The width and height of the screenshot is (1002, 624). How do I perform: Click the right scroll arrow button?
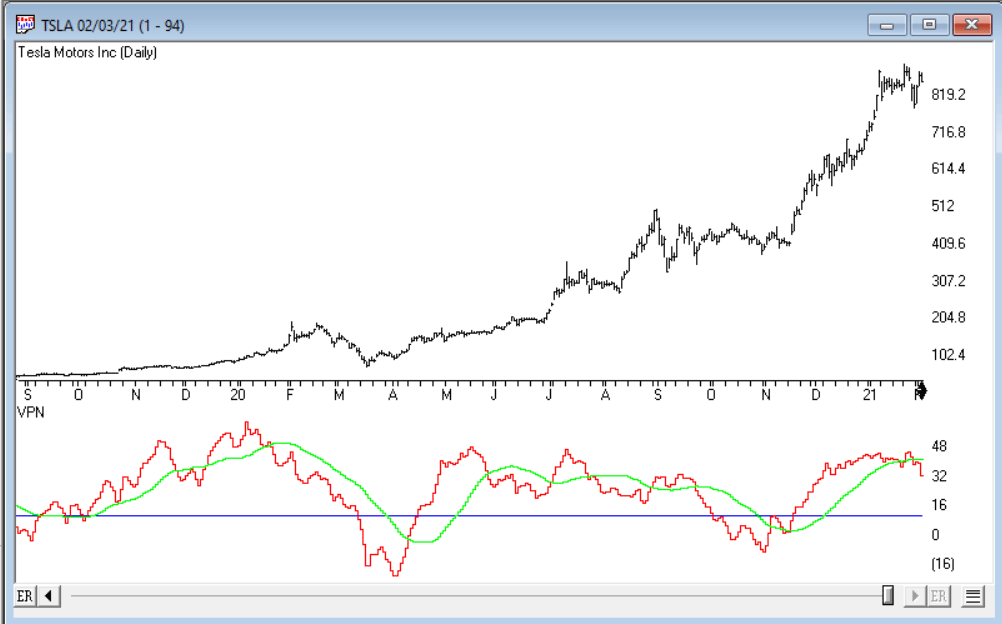point(914,597)
